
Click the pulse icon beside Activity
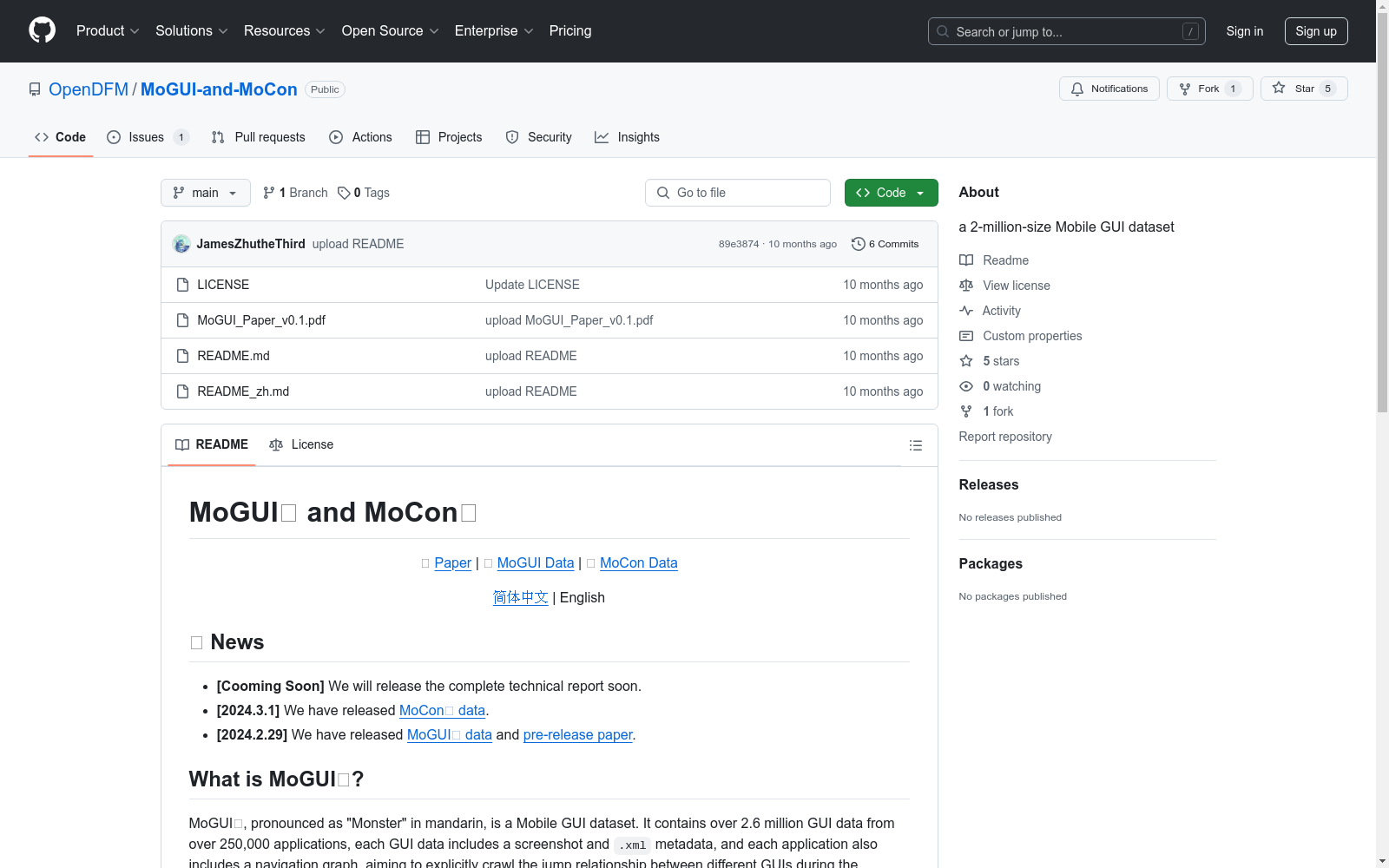click(x=966, y=311)
